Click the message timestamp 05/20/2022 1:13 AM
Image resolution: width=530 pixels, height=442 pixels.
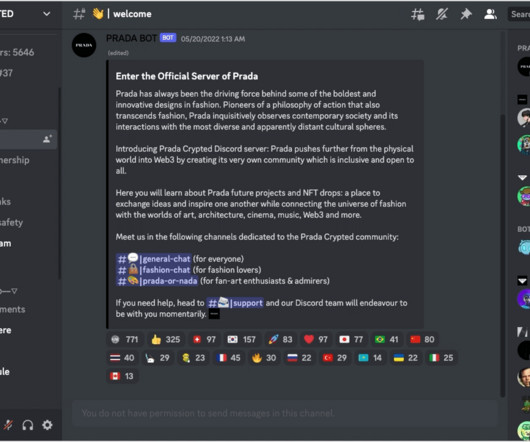[x=213, y=39]
